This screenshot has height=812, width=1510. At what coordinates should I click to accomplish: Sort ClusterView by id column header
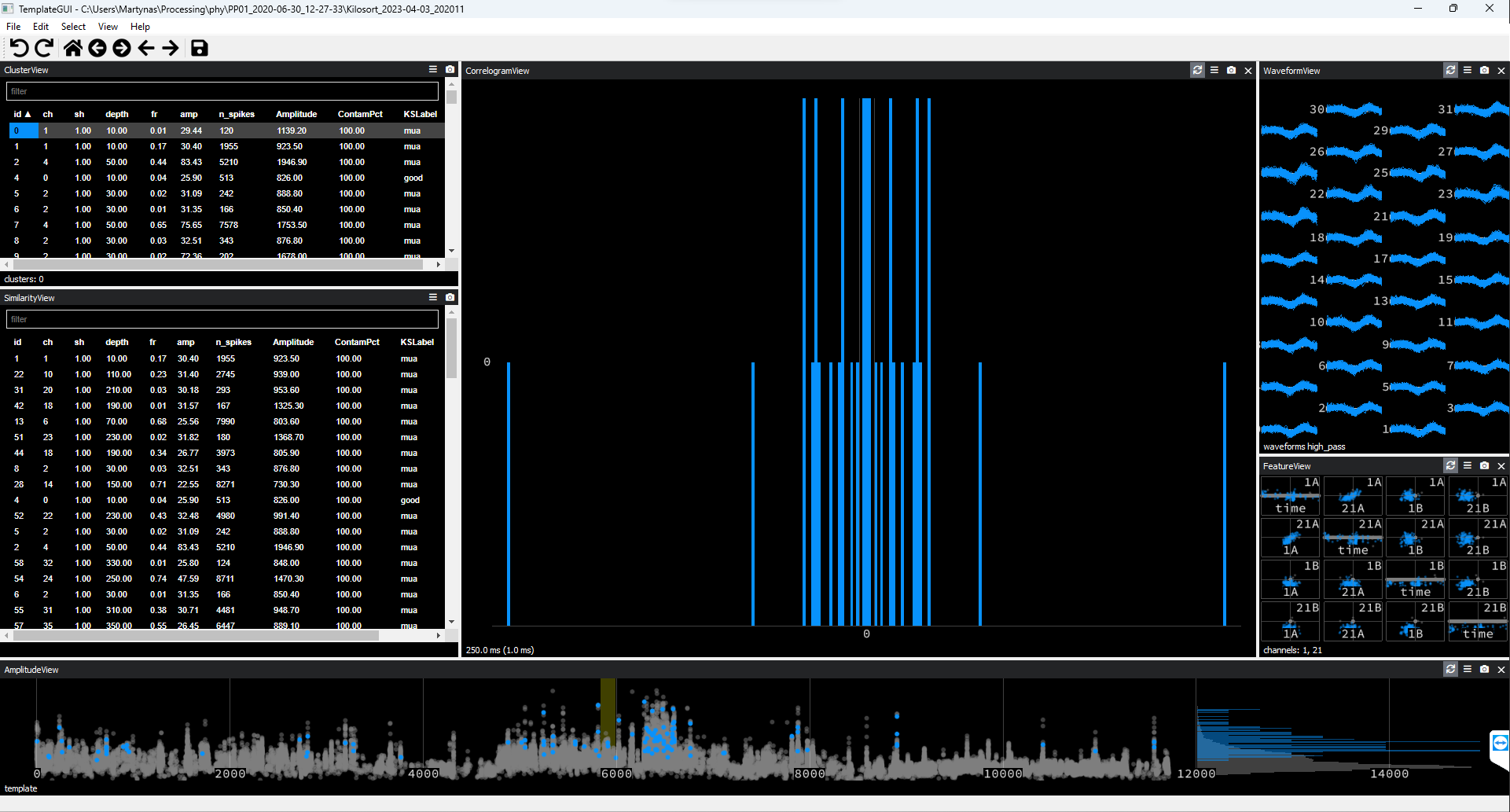pyautogui.click(x=22, y=114)
